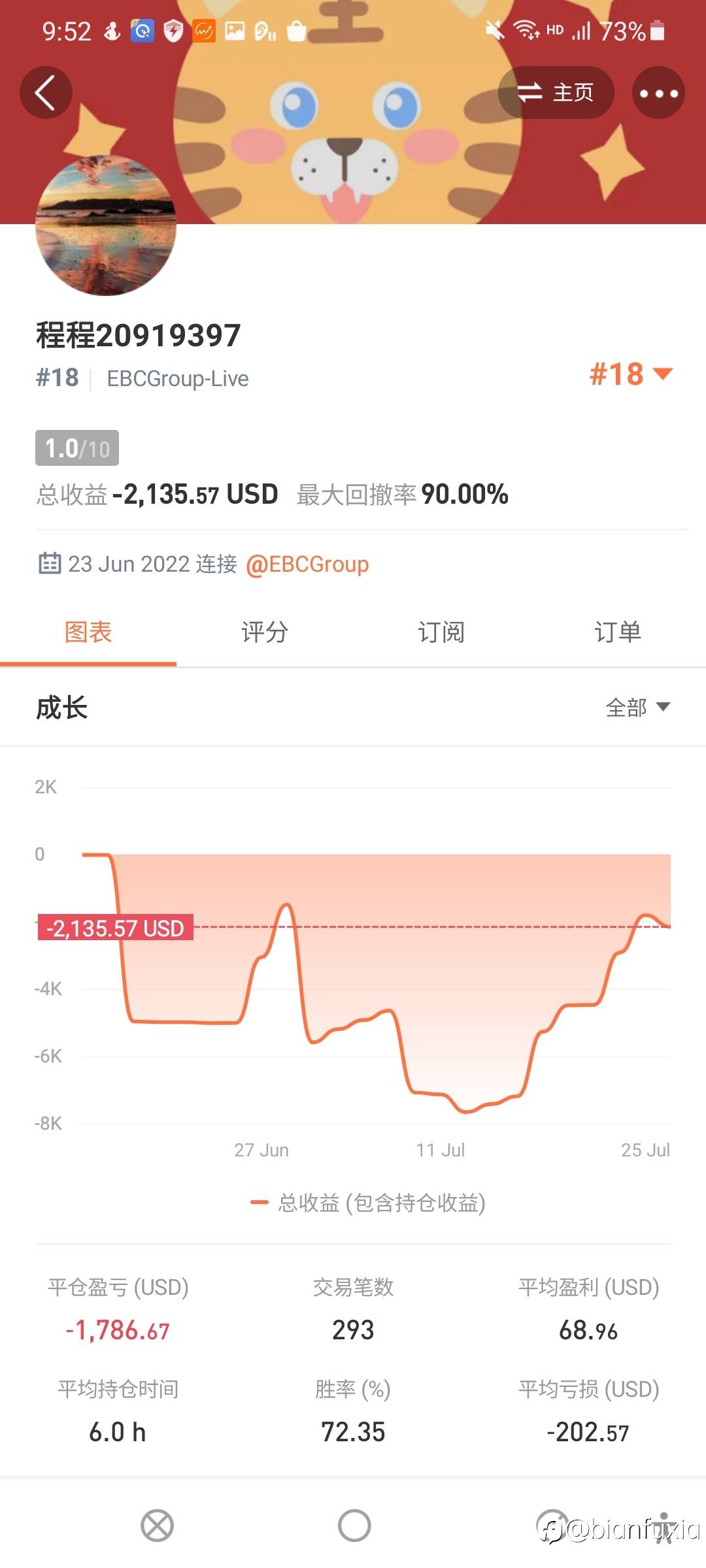Switch to the 图表 tab

[88, 632]
